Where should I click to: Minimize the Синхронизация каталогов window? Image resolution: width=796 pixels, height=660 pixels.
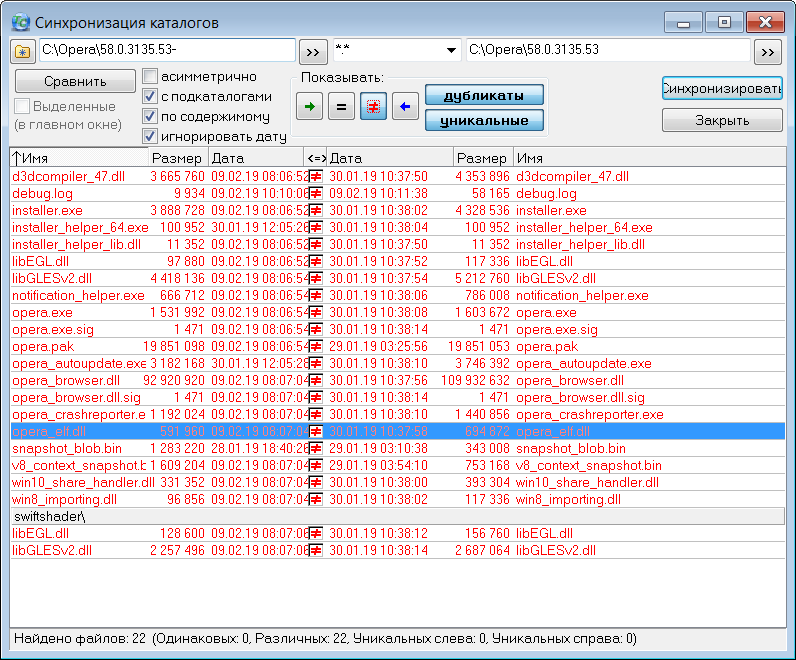click(x=683, y=22)
